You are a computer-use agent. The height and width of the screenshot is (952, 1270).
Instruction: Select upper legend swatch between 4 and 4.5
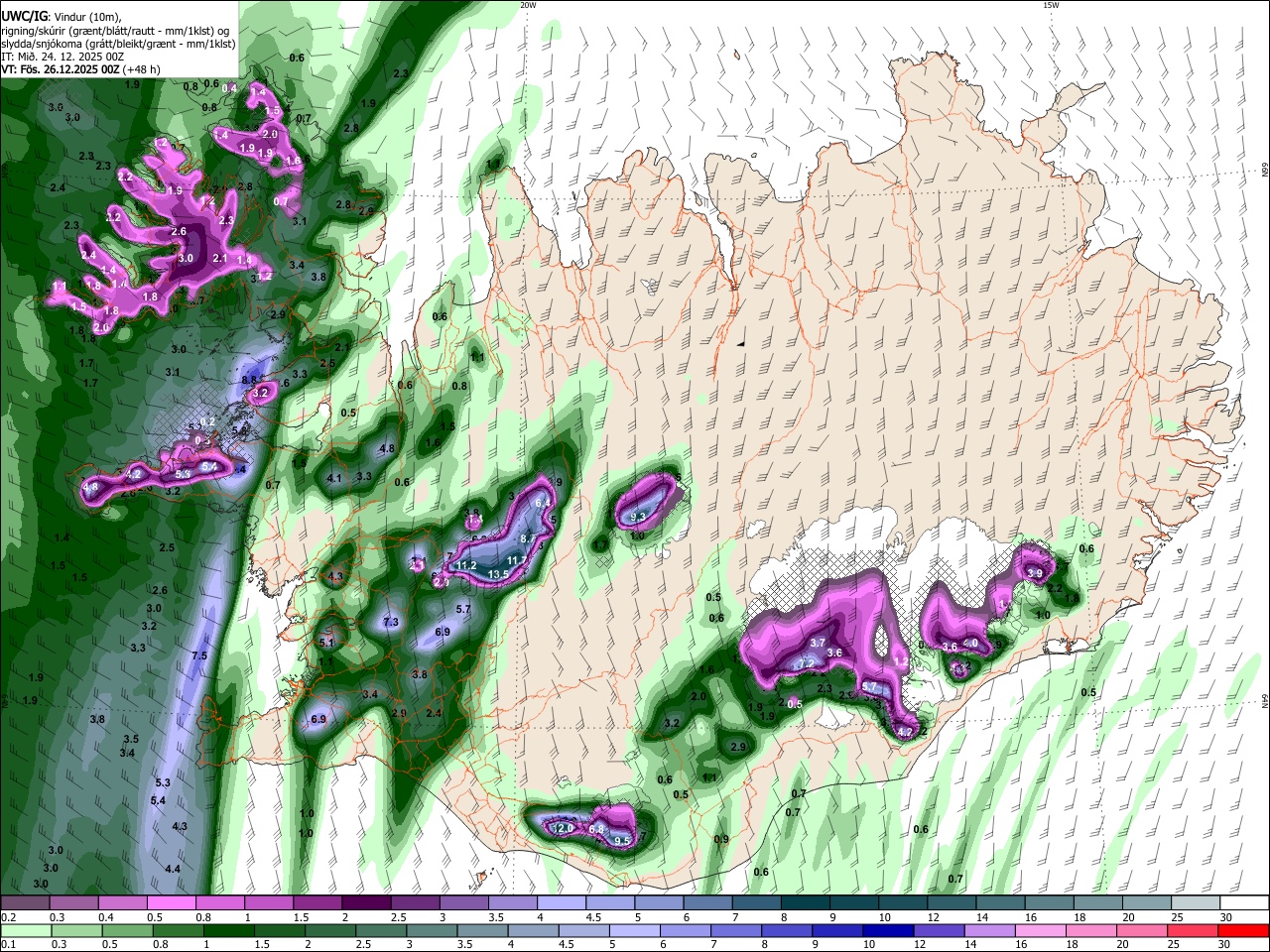(x=562, y=903)
